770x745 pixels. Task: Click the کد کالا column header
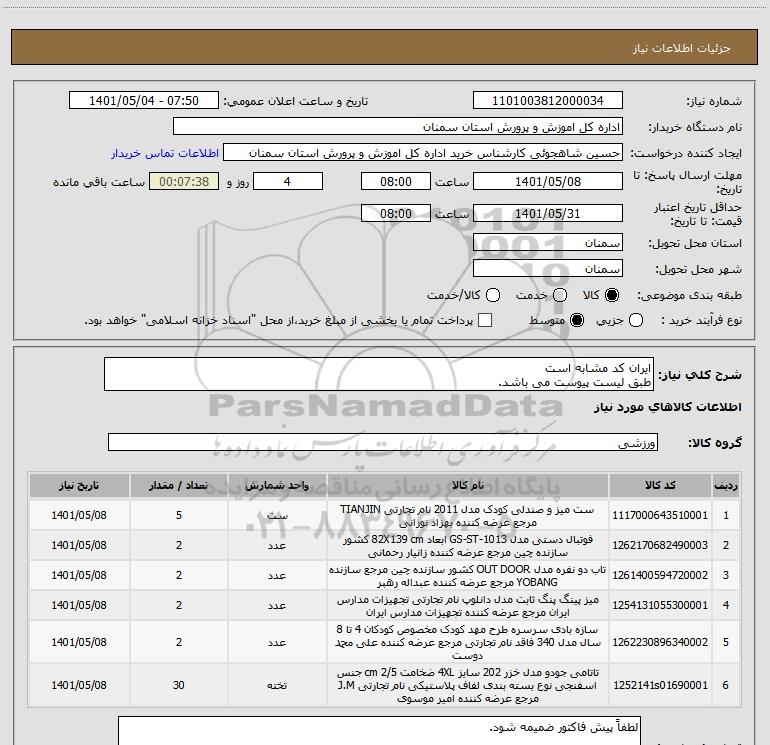click(x=660, y=486)
